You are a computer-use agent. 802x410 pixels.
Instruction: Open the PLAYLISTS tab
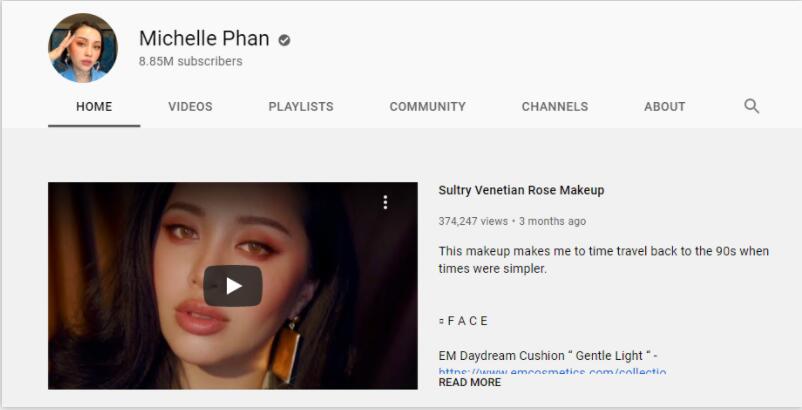click(x=301, y=107)
